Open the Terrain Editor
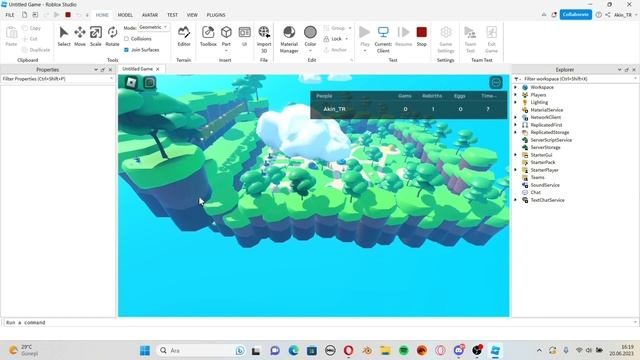This screenshot has height=360, width=640. coord(184,36)
